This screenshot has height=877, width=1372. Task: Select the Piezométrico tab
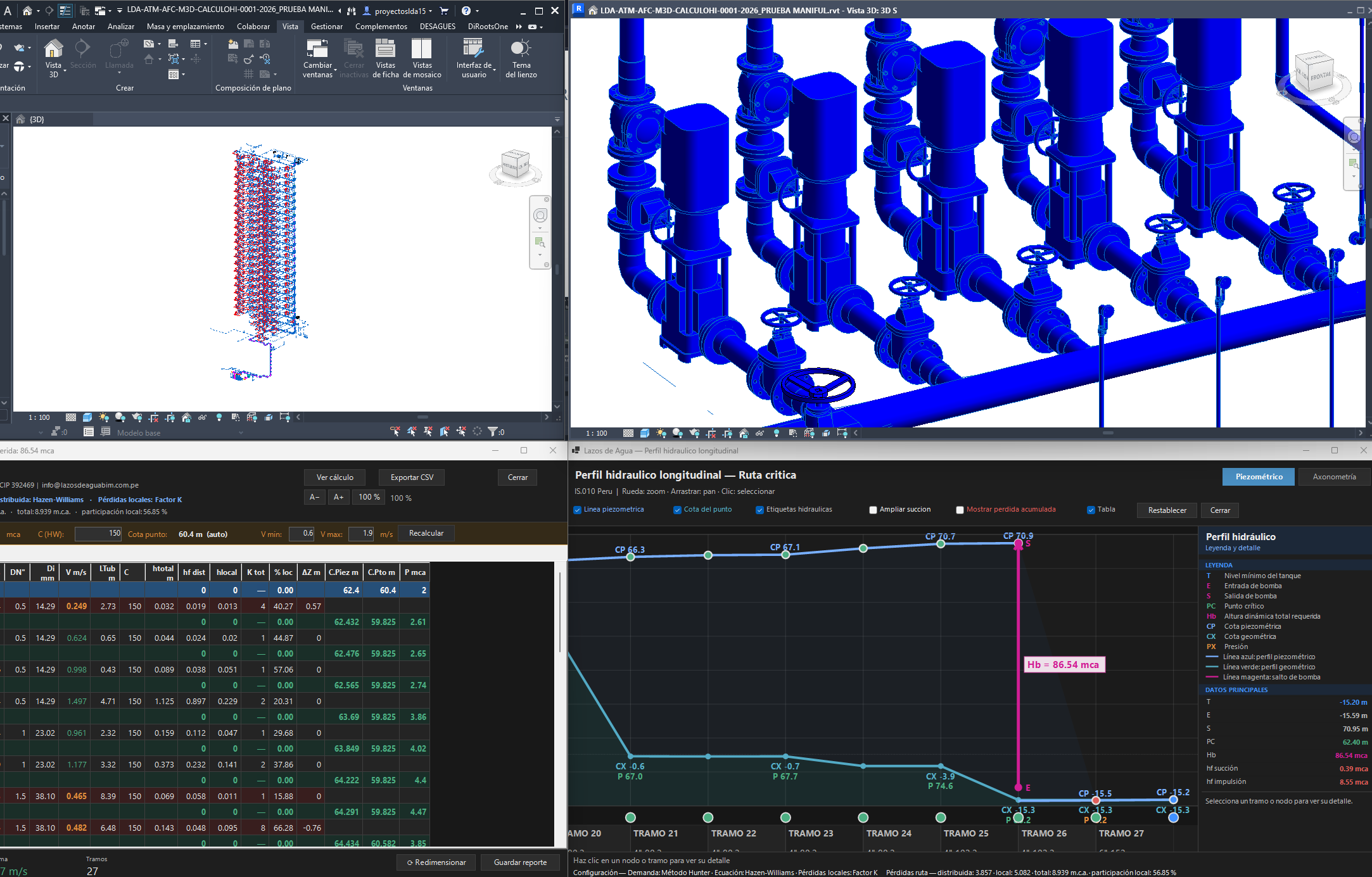1259,477
